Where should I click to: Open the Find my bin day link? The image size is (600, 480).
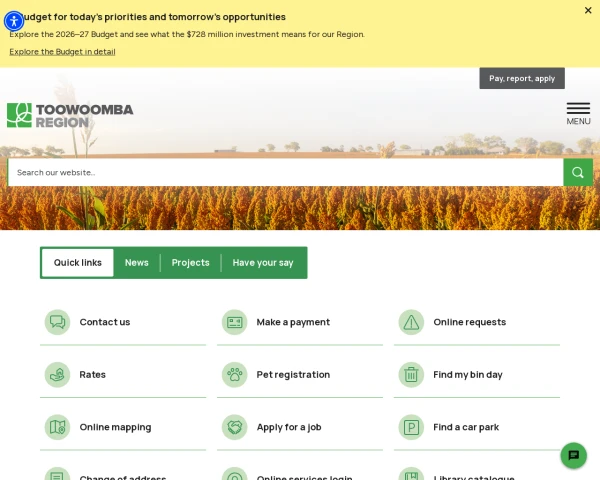[468, 375]
